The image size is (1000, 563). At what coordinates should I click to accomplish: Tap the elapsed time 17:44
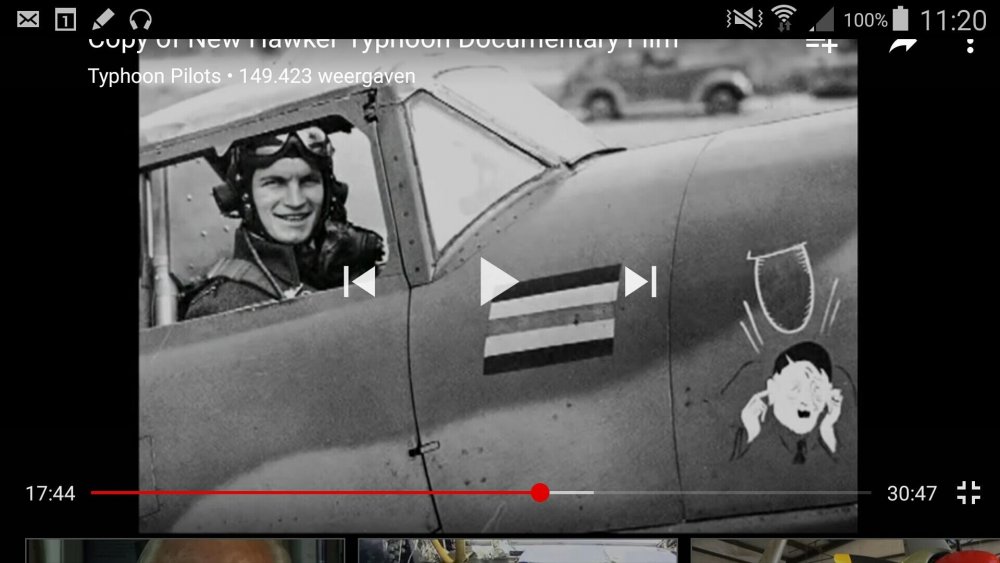pos(50,494)
